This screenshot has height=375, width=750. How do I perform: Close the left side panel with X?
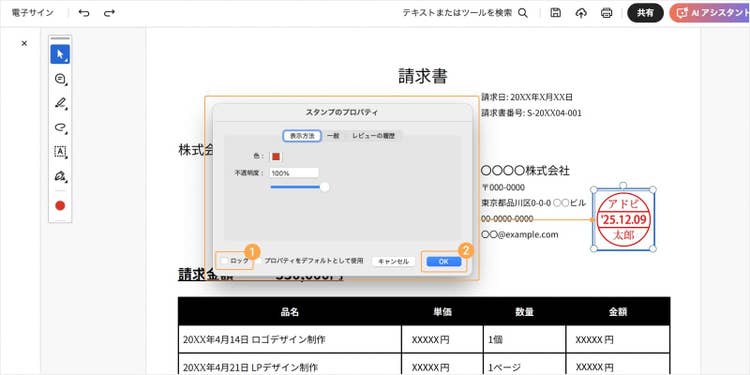[24, 44]
